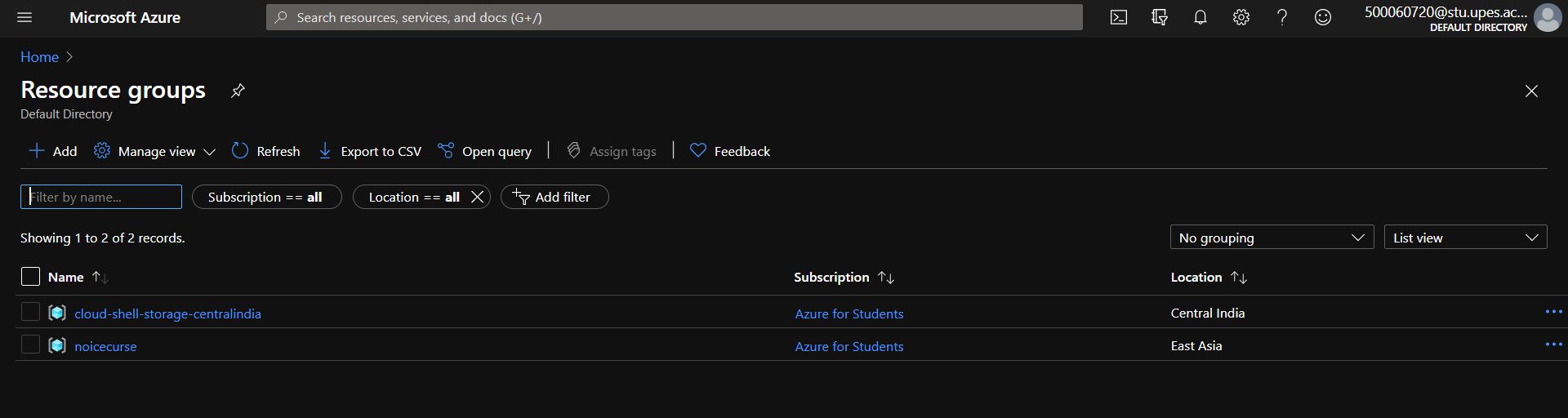
Task: Open cloud-shell-storage-centralindia resource group
Action: 167,313
